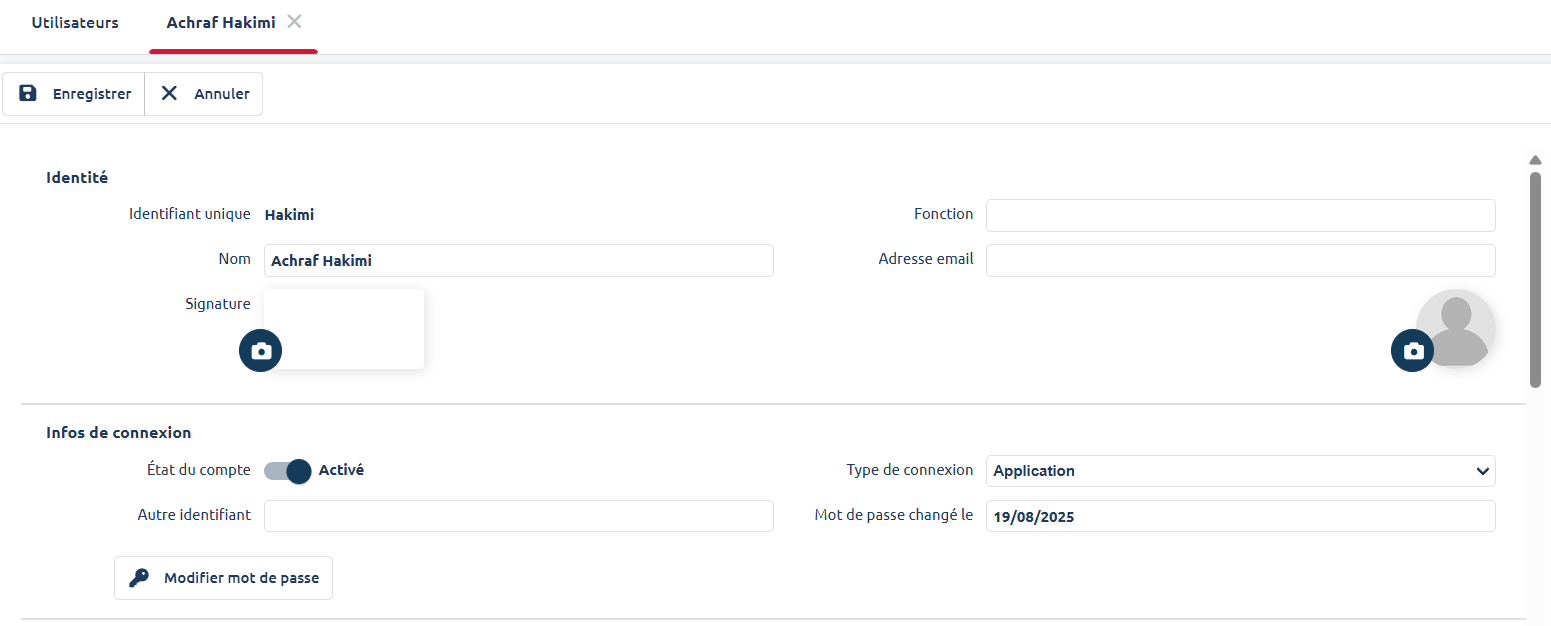The height and width of the screenshot is (626, 1551).
Task: Close the Achraf Hakimi tab
Action: [294, 22]
